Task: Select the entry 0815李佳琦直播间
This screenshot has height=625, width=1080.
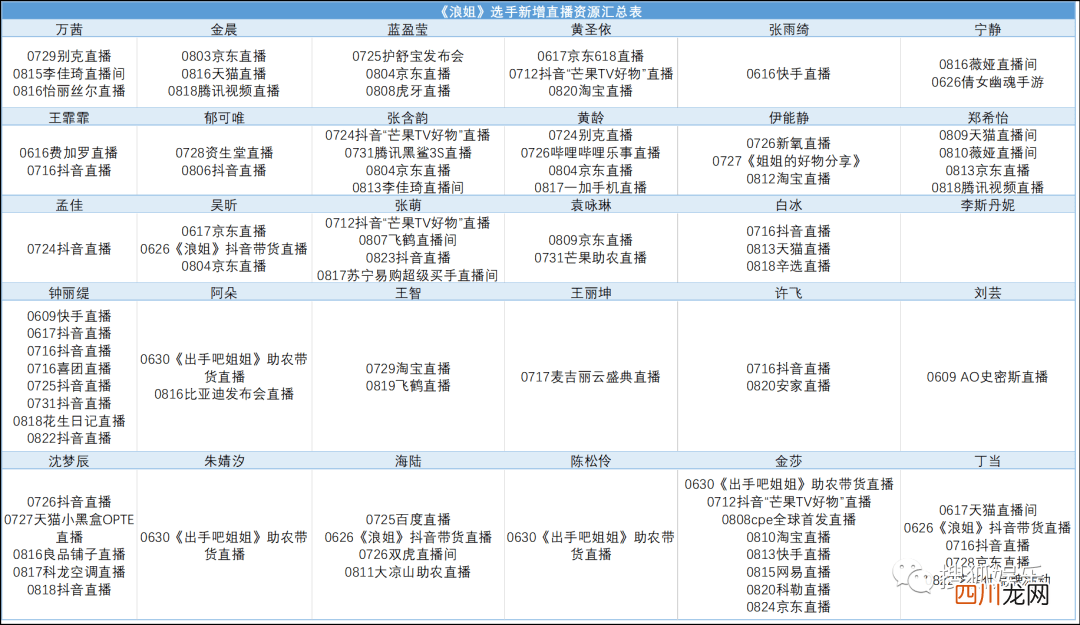Action: coord(69,74)
